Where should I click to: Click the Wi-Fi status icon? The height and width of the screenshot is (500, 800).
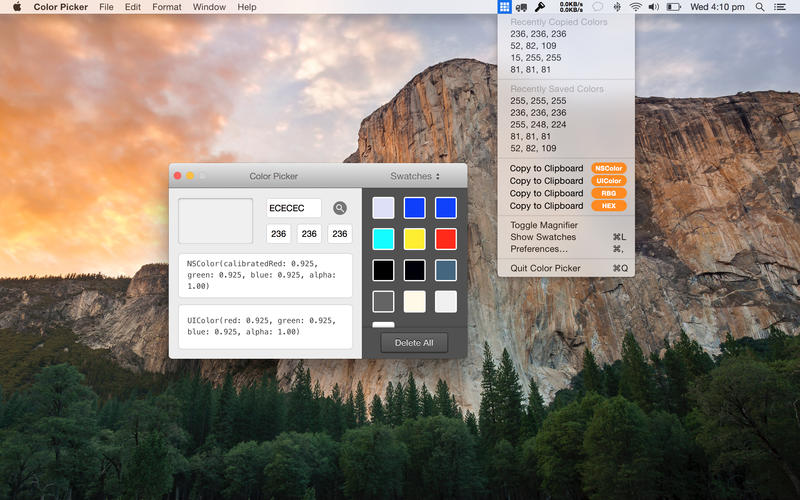635,7
